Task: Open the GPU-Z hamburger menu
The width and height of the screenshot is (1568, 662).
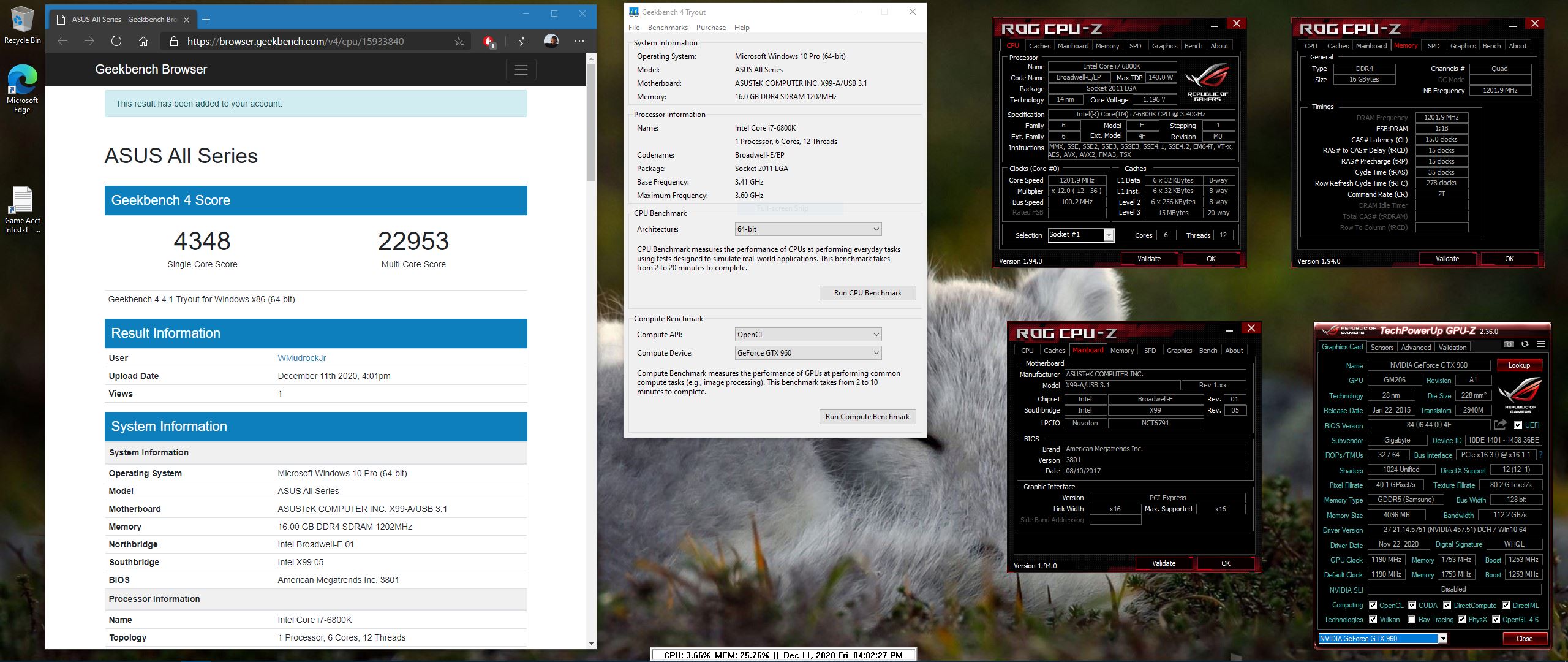Action: 1540,344
